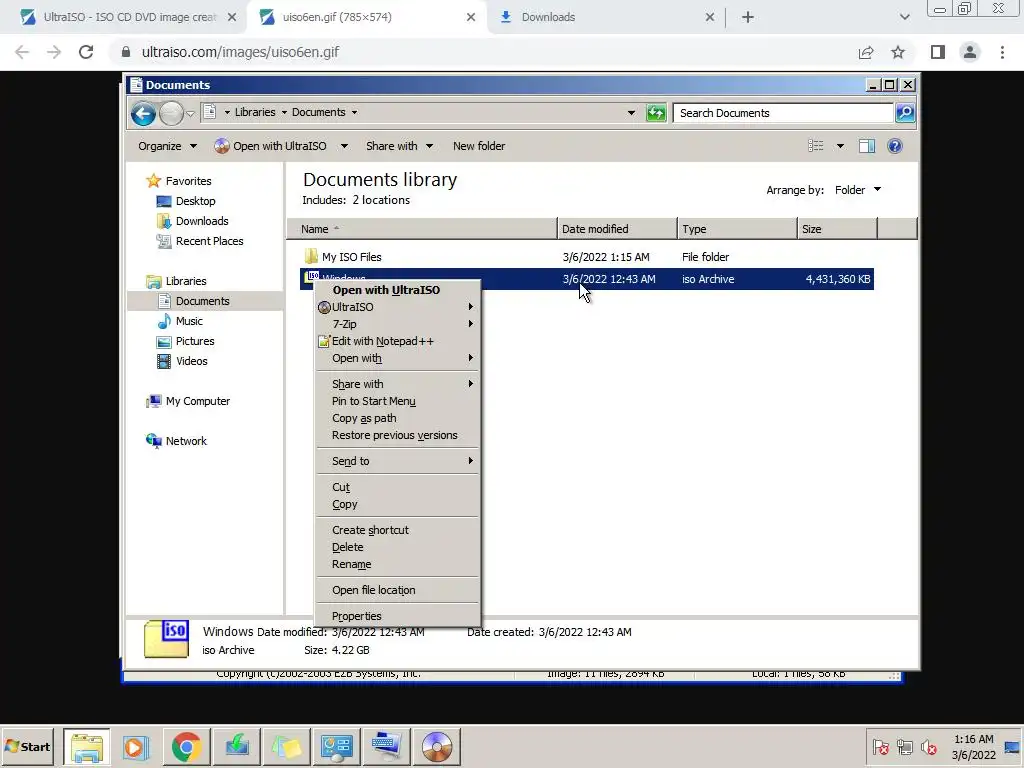Click the change view icon in Explorer toolbar

coord(816,146)
